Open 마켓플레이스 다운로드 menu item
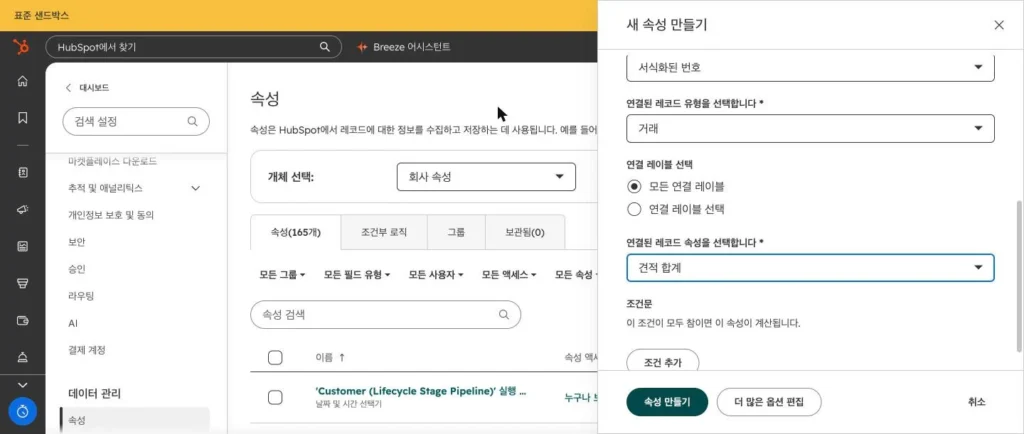 (112, 161)
